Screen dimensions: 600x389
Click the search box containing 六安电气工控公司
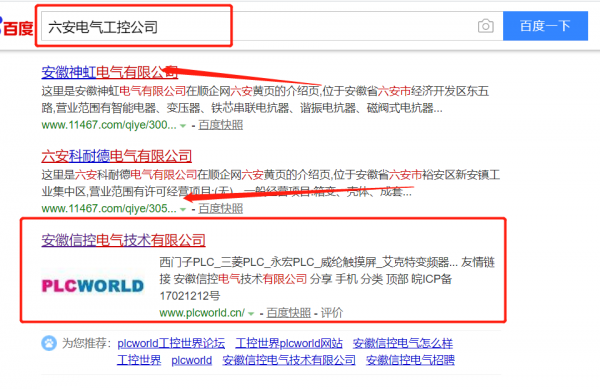point(258,26)
